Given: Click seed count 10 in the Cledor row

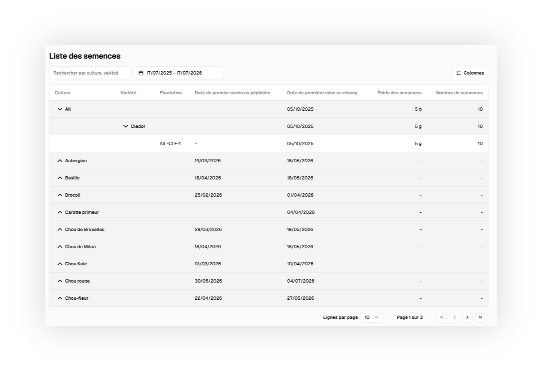Looking at the screenshot, I should click(x=480, y=126).
